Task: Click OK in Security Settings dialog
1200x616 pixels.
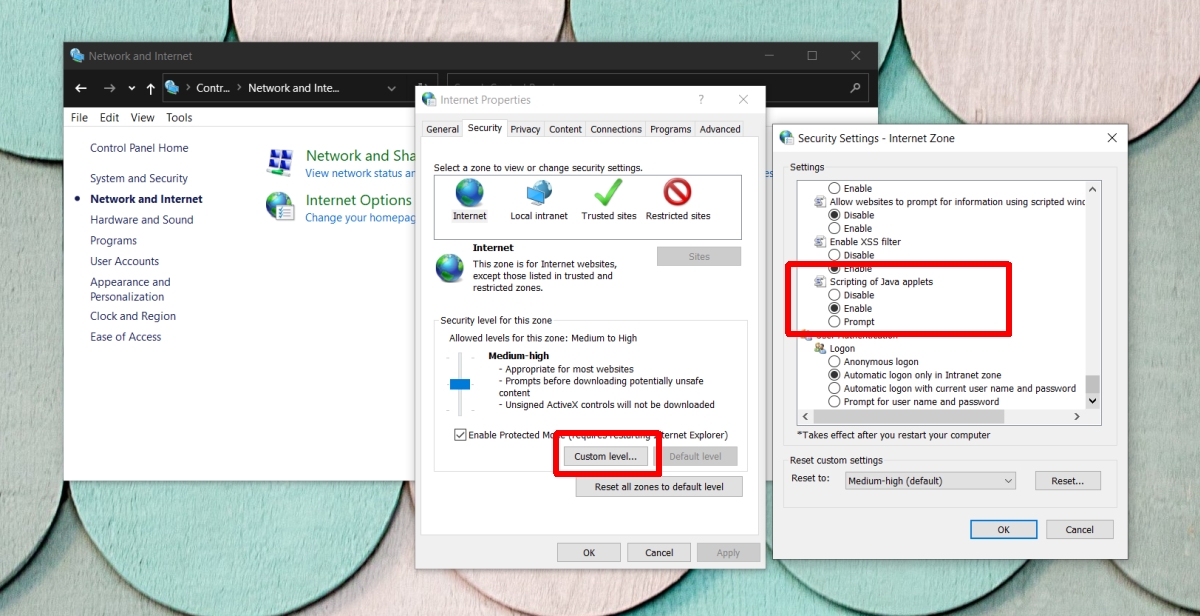Action: pos(1003,530)
